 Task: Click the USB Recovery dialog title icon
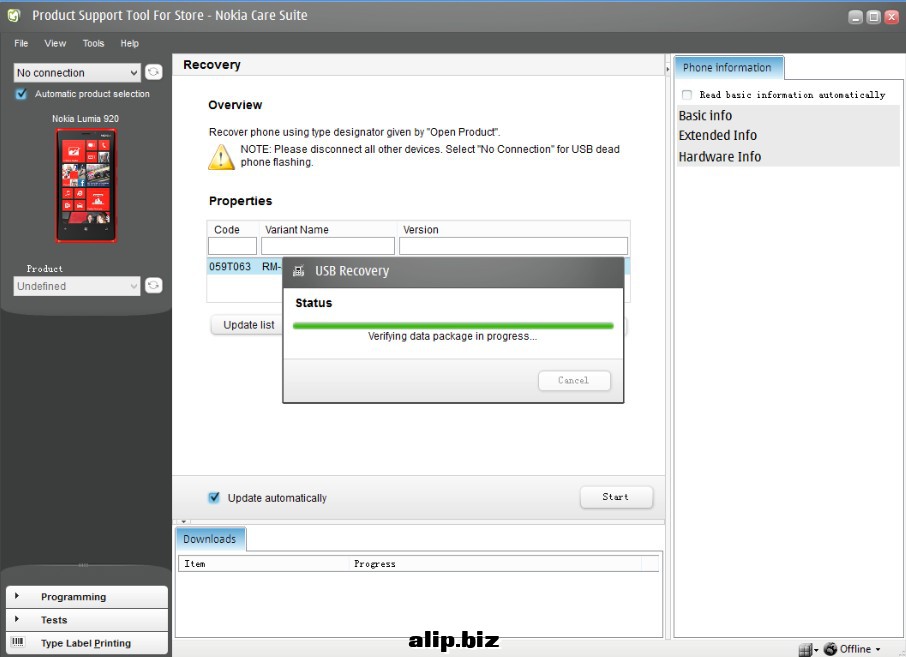click(x=299, y=271)
